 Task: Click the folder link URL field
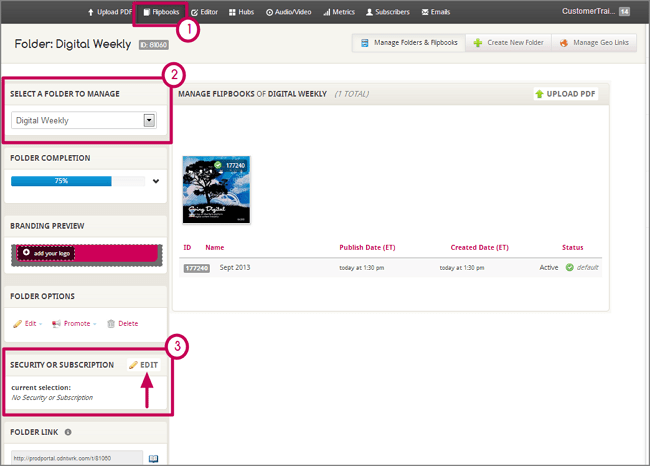click(x=77, y=458)
